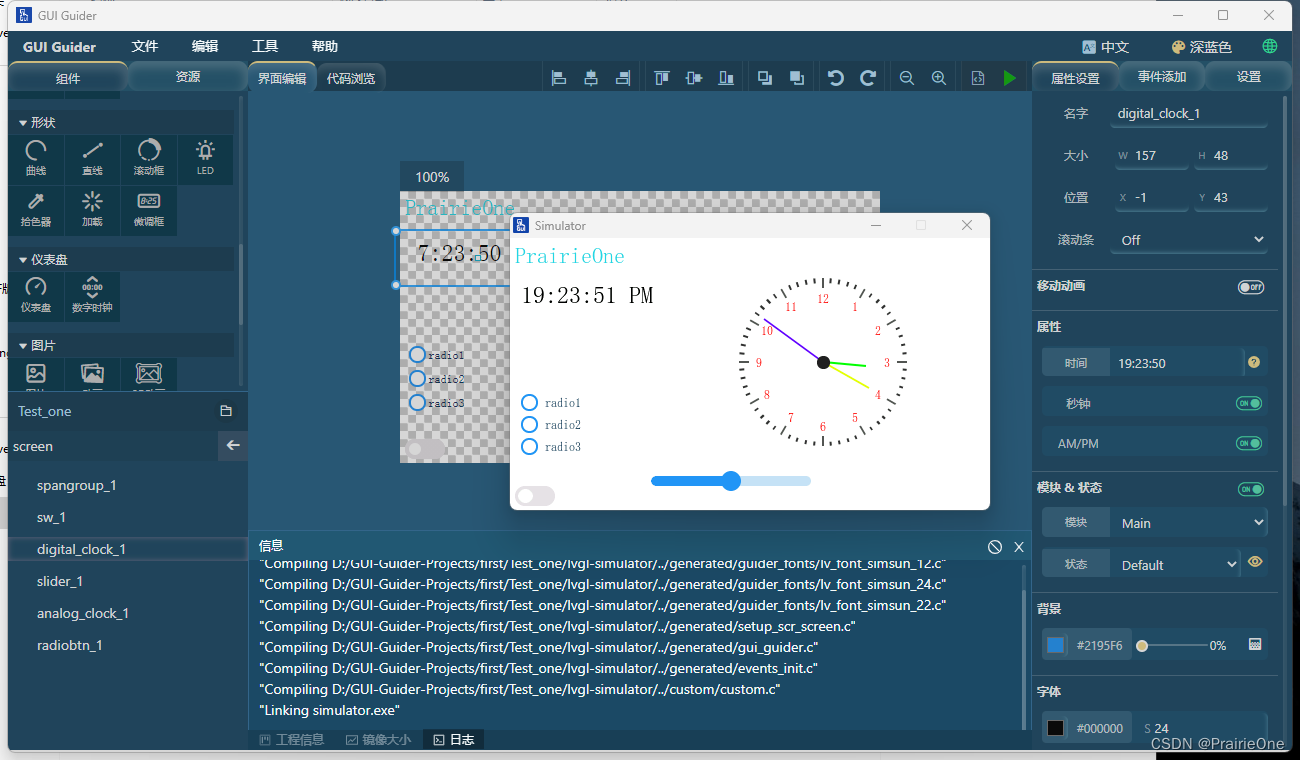Open 滚动条 Off dropdown
This screenshot has width=1300, height=760.
click(x=1191, y=240)
